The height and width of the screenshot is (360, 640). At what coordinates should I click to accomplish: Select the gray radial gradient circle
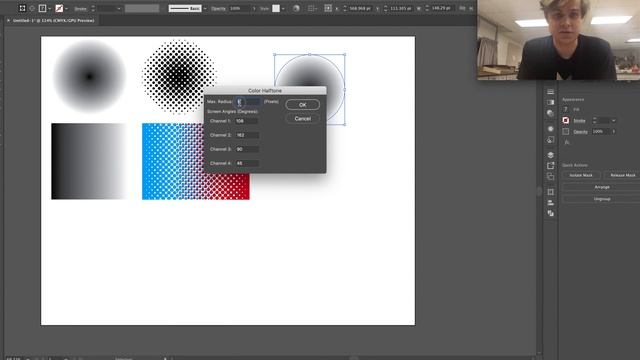click(89, 76)
